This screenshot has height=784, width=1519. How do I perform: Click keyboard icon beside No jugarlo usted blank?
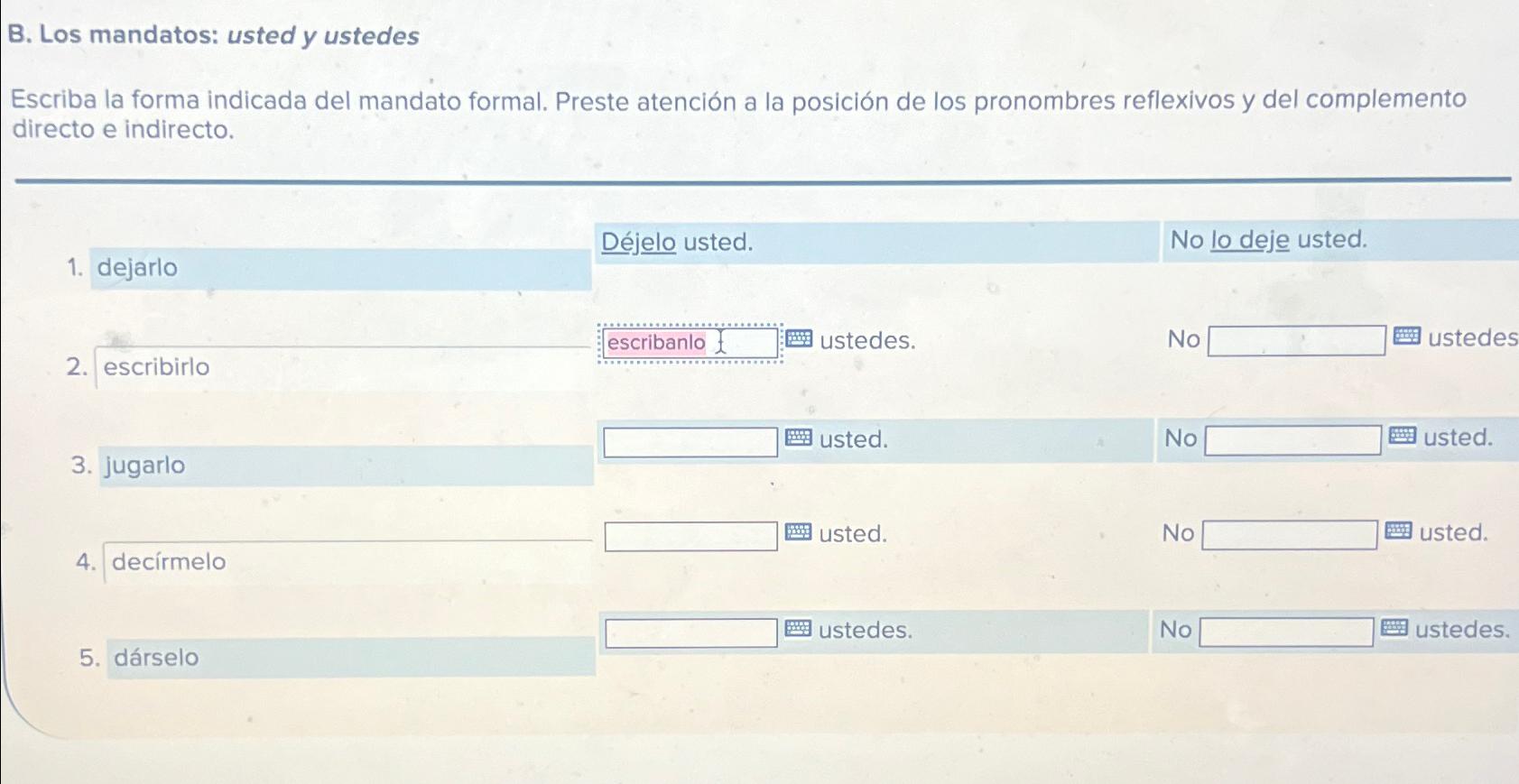click(x=1401, y=438)
